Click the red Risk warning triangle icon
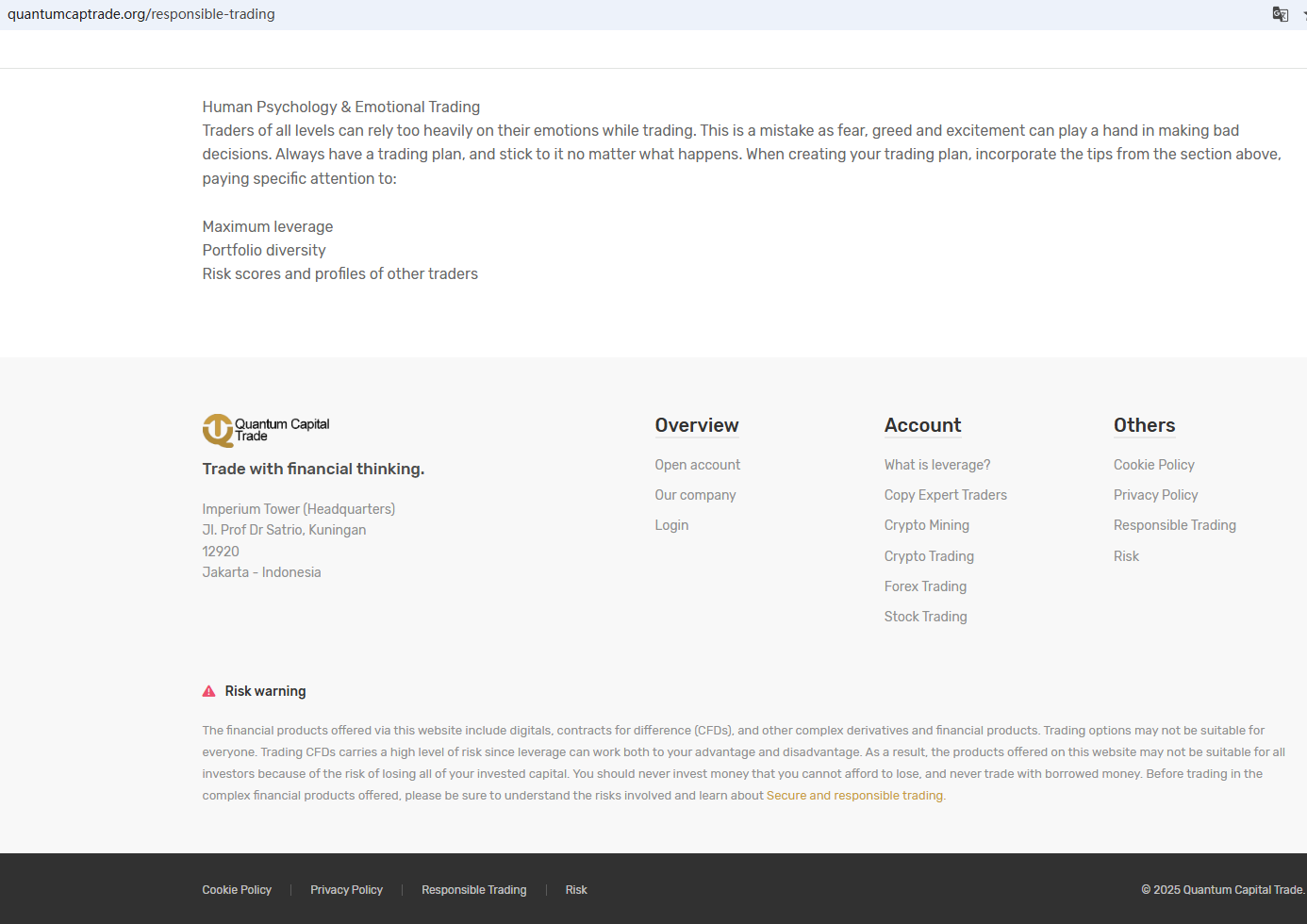The image size is (1307, 924). coord(209,691)
